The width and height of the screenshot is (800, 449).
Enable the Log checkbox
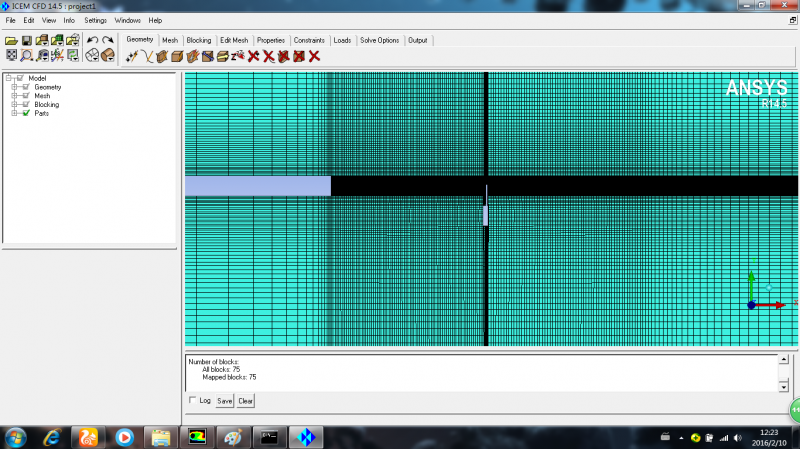click(192, 400)
